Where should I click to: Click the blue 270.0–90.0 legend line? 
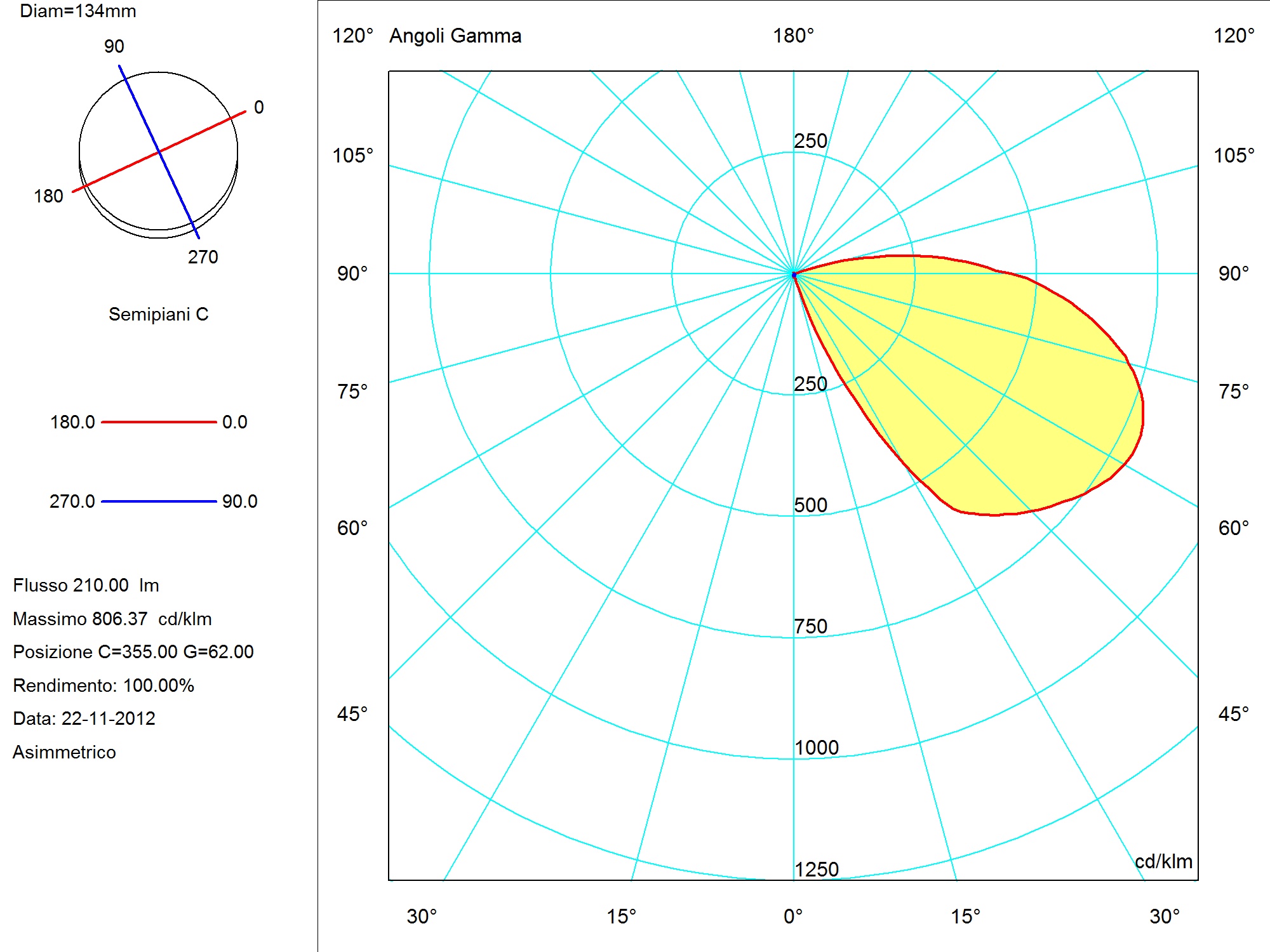point(159,501)
